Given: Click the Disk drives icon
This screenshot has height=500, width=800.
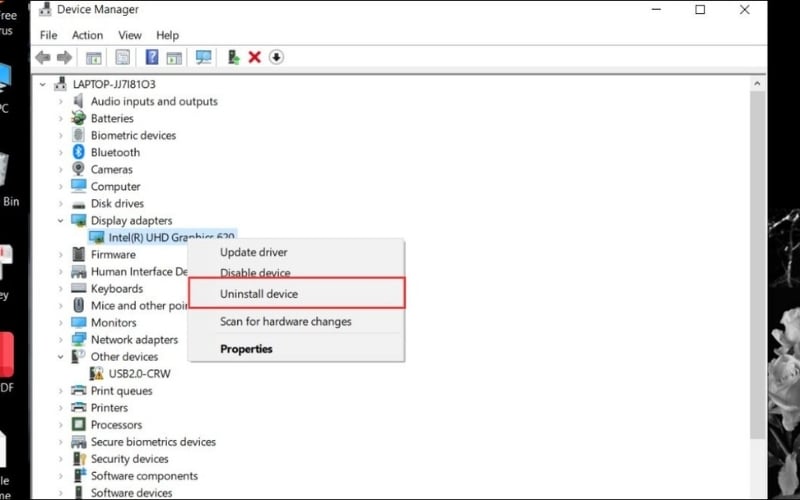Looking at the screenshot, I should [79, 204].
